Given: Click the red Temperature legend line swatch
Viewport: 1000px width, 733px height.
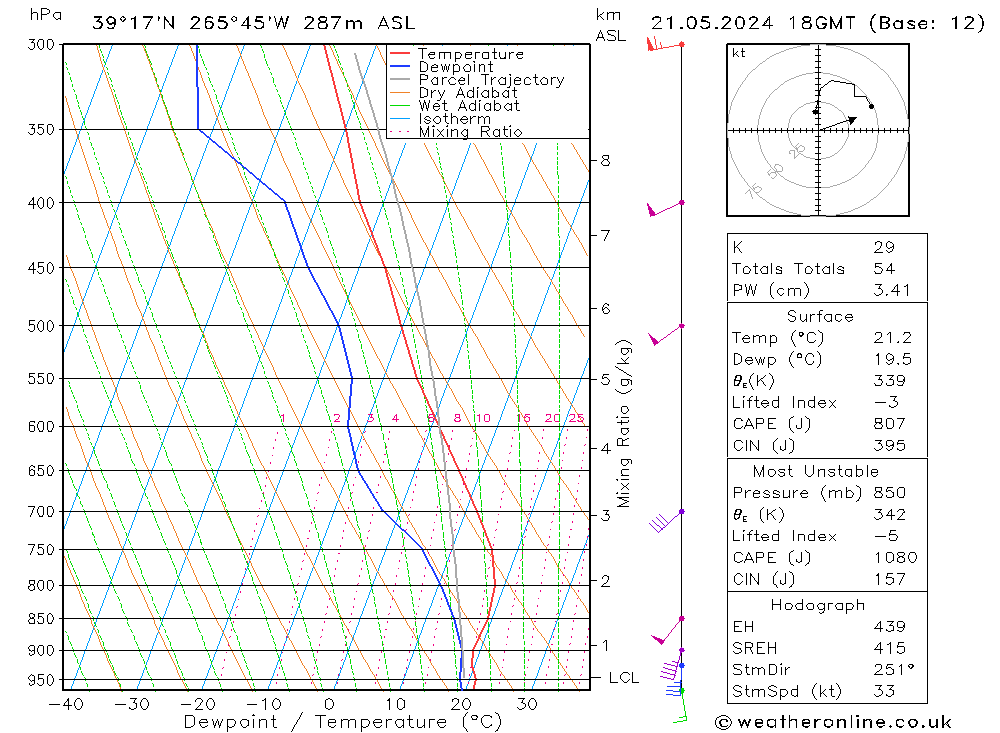Looking at the screenshot, I should [400, 54].
